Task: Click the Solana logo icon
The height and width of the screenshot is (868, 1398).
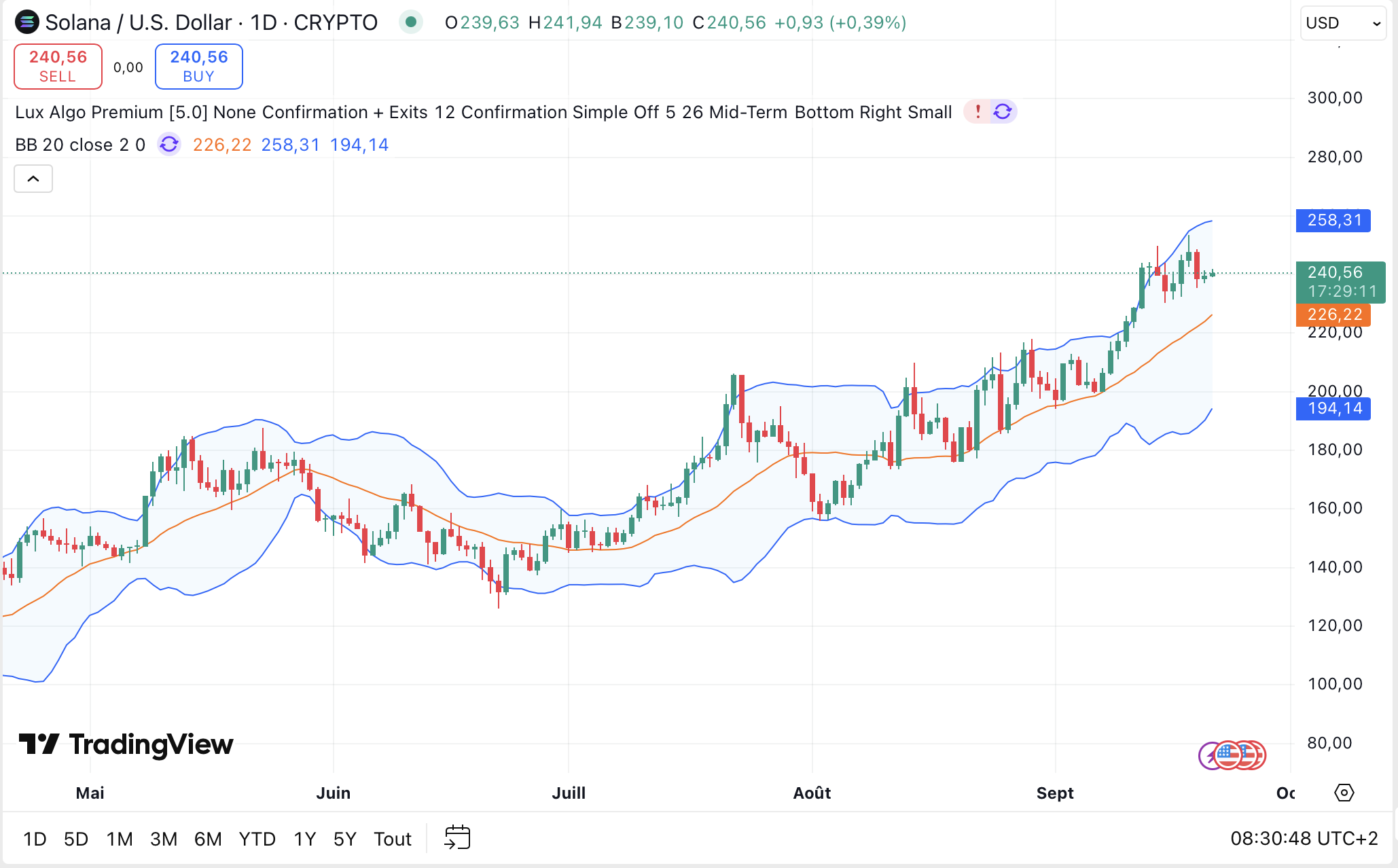Action: [26, 22]
